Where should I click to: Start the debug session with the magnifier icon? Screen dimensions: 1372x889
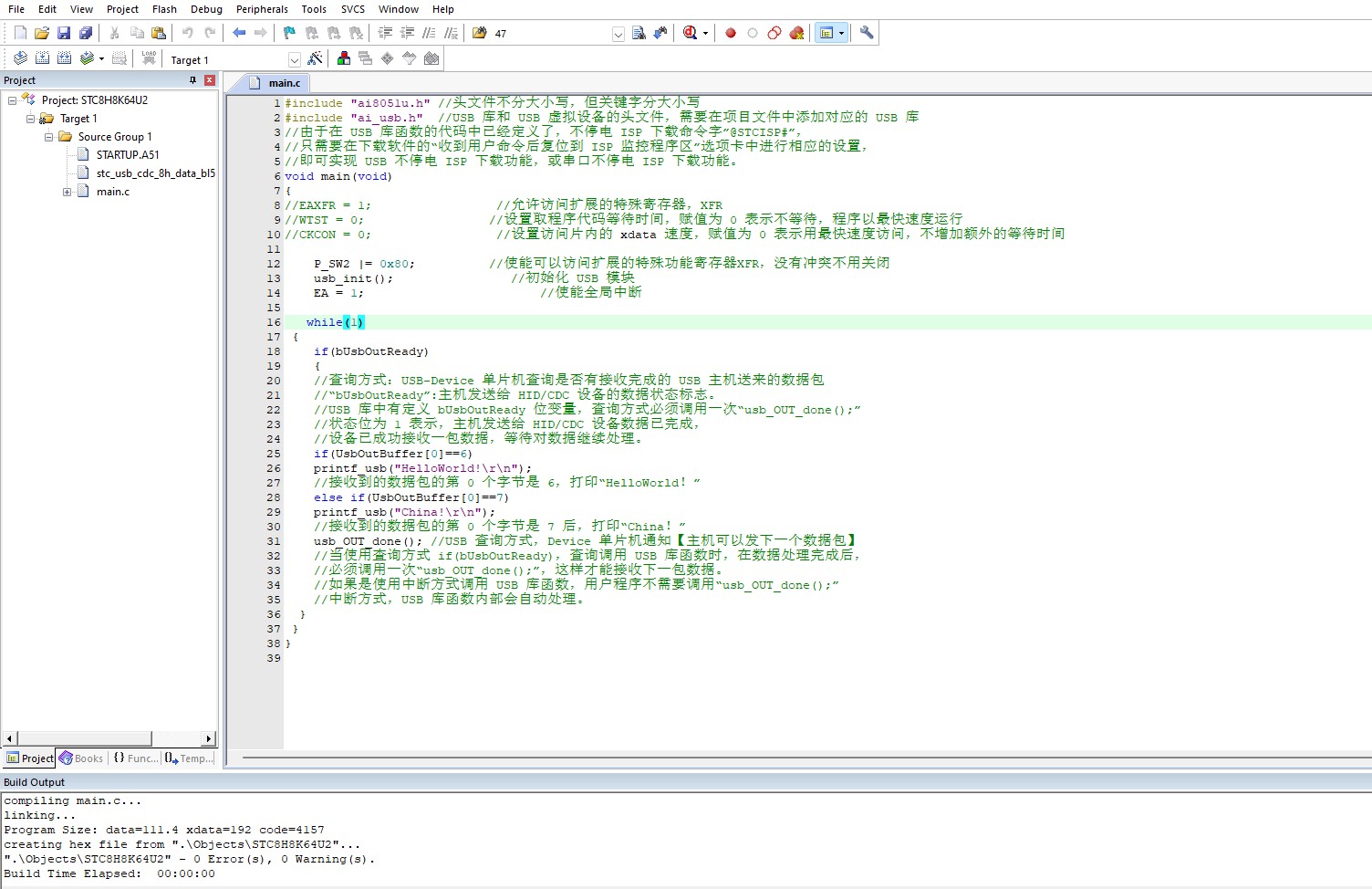click(691, 33)
